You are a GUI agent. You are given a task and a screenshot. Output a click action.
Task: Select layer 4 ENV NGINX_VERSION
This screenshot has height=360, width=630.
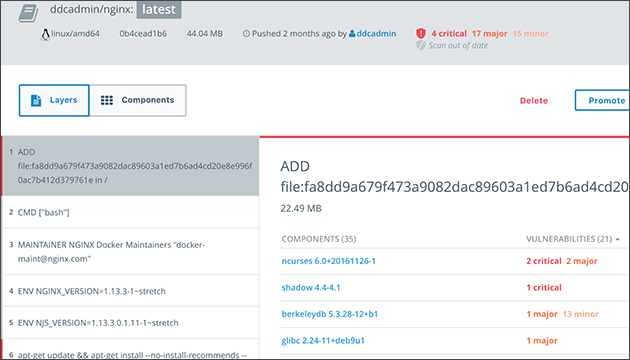click(x=131, y=291)
